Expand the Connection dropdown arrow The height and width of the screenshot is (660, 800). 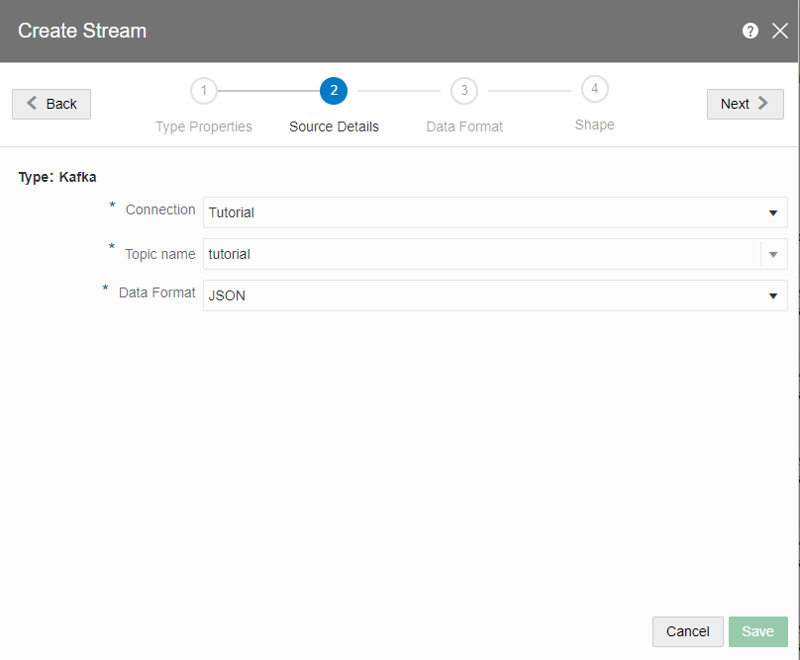(x=773, y=213)
